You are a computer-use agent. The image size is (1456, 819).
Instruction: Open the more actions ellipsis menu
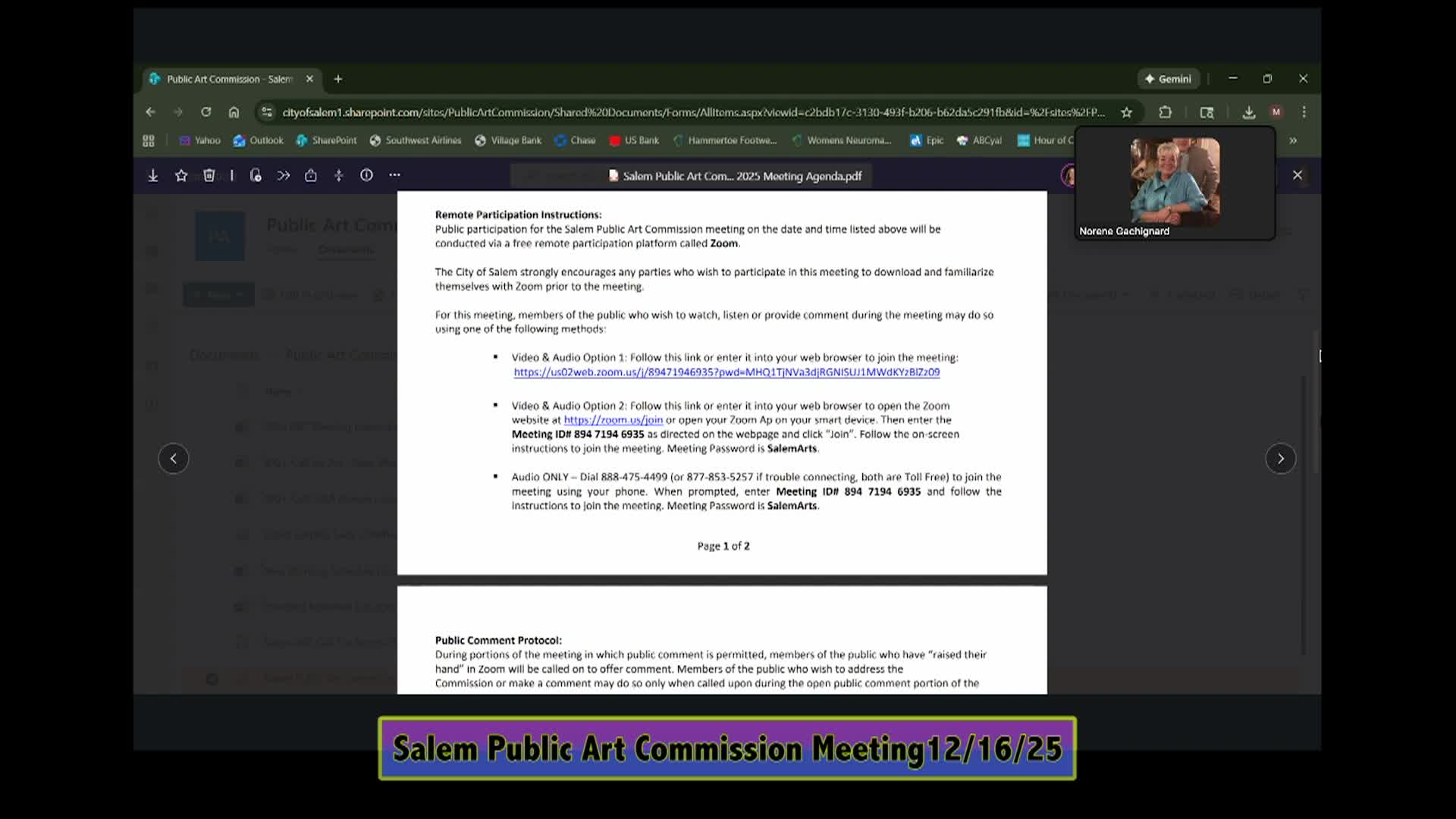pos(394,175)
